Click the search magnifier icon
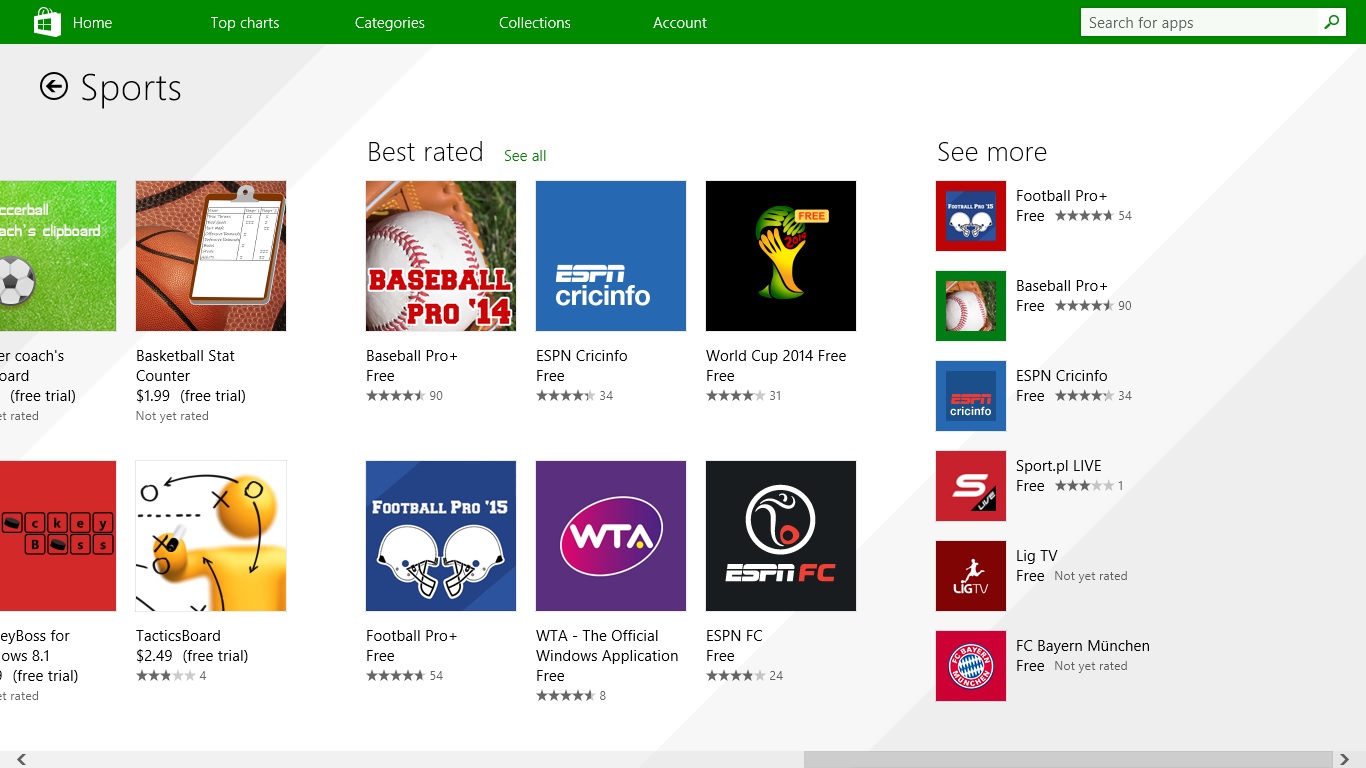Image resolution: width=1366 pixels, height=768 pixels. click(x=1331, y=22)
